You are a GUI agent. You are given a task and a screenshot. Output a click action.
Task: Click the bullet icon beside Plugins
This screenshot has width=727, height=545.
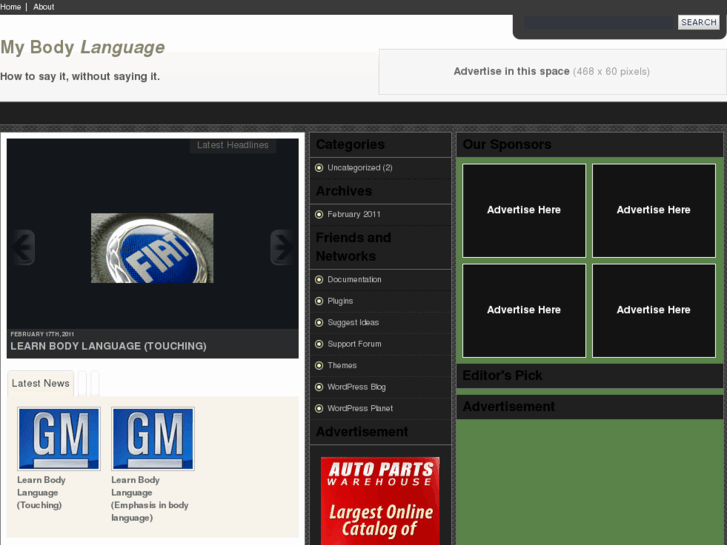pyautogui.click(x=319, y=301)
